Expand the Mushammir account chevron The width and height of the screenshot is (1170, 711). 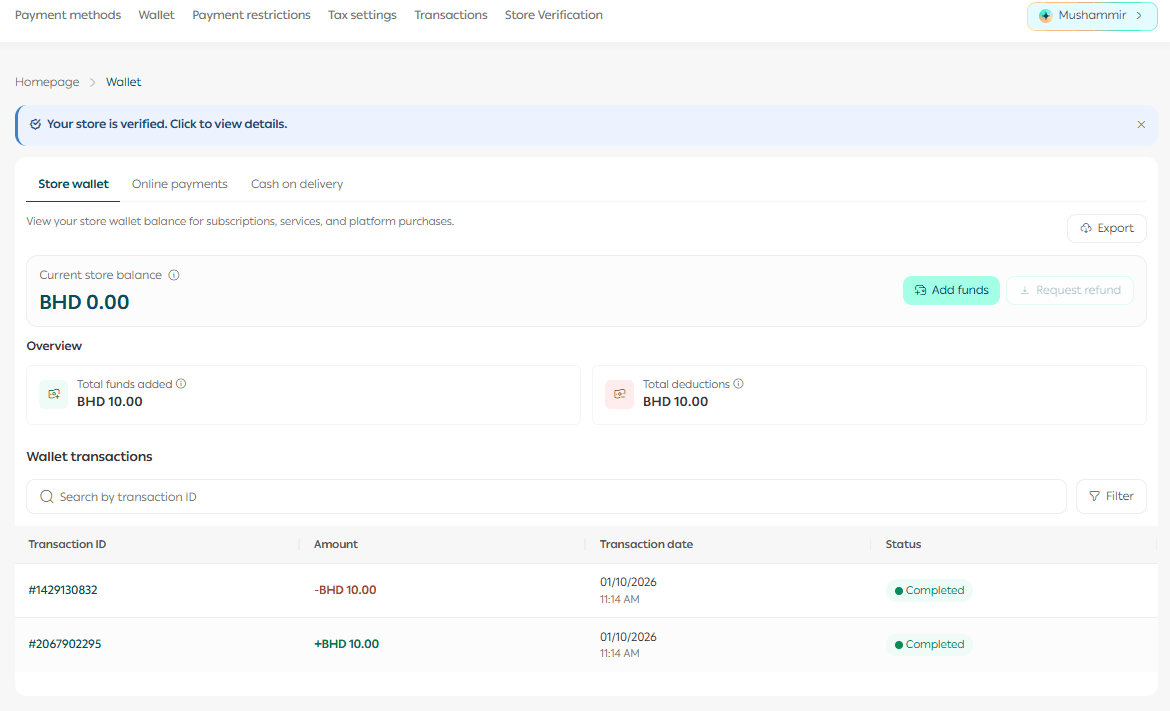pyautogui.click(x=1139, y=16)
